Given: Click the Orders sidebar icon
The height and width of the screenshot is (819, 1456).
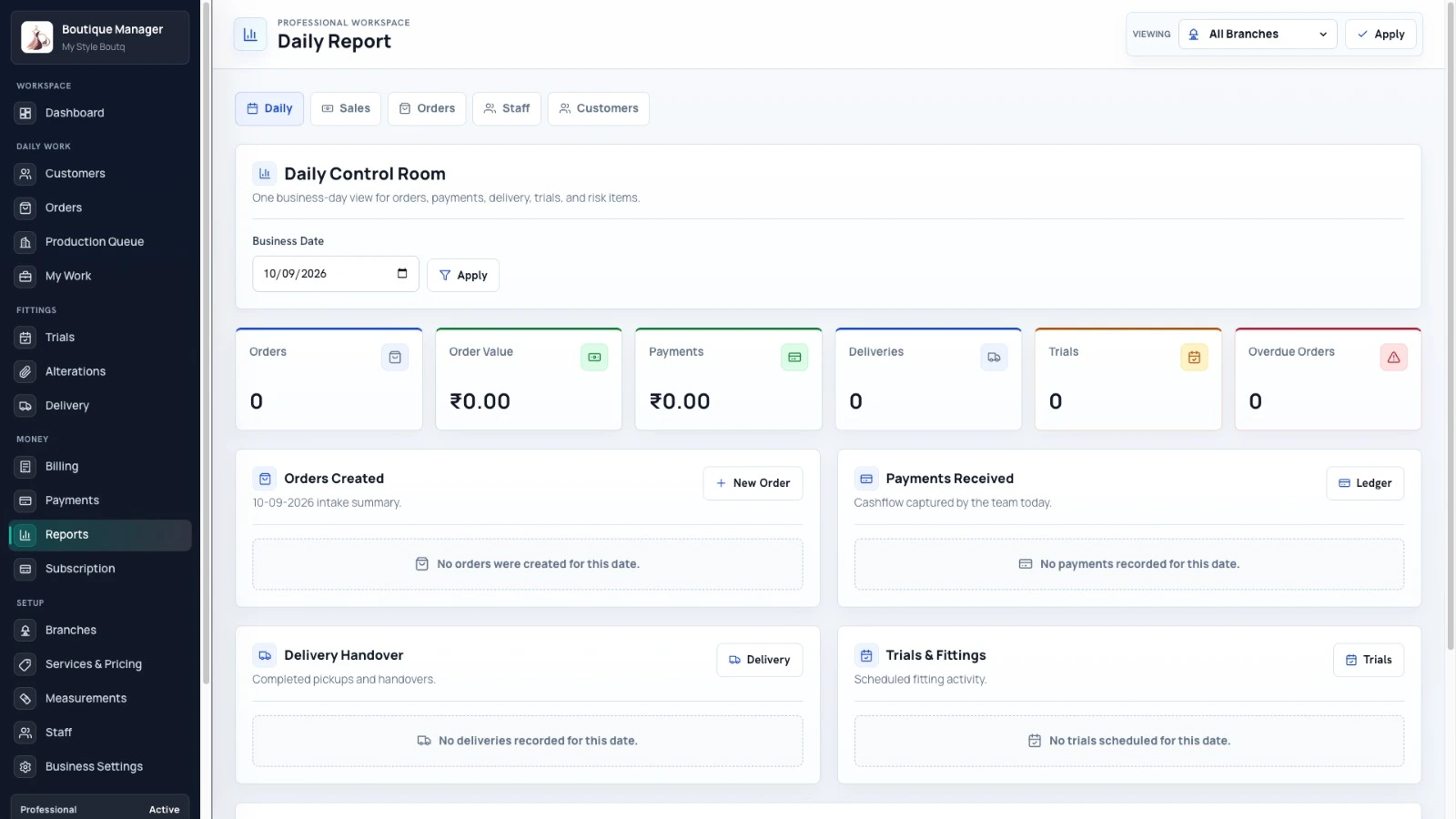Looking at the screenshot, I should (x=25, y=207).
